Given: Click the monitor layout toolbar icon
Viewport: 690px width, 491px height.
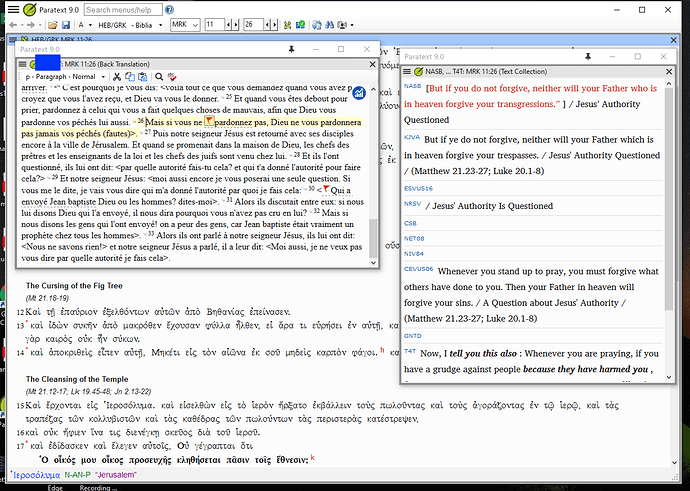Looking at the screenshot, I should pyautogui.click(x=342, y=25).
